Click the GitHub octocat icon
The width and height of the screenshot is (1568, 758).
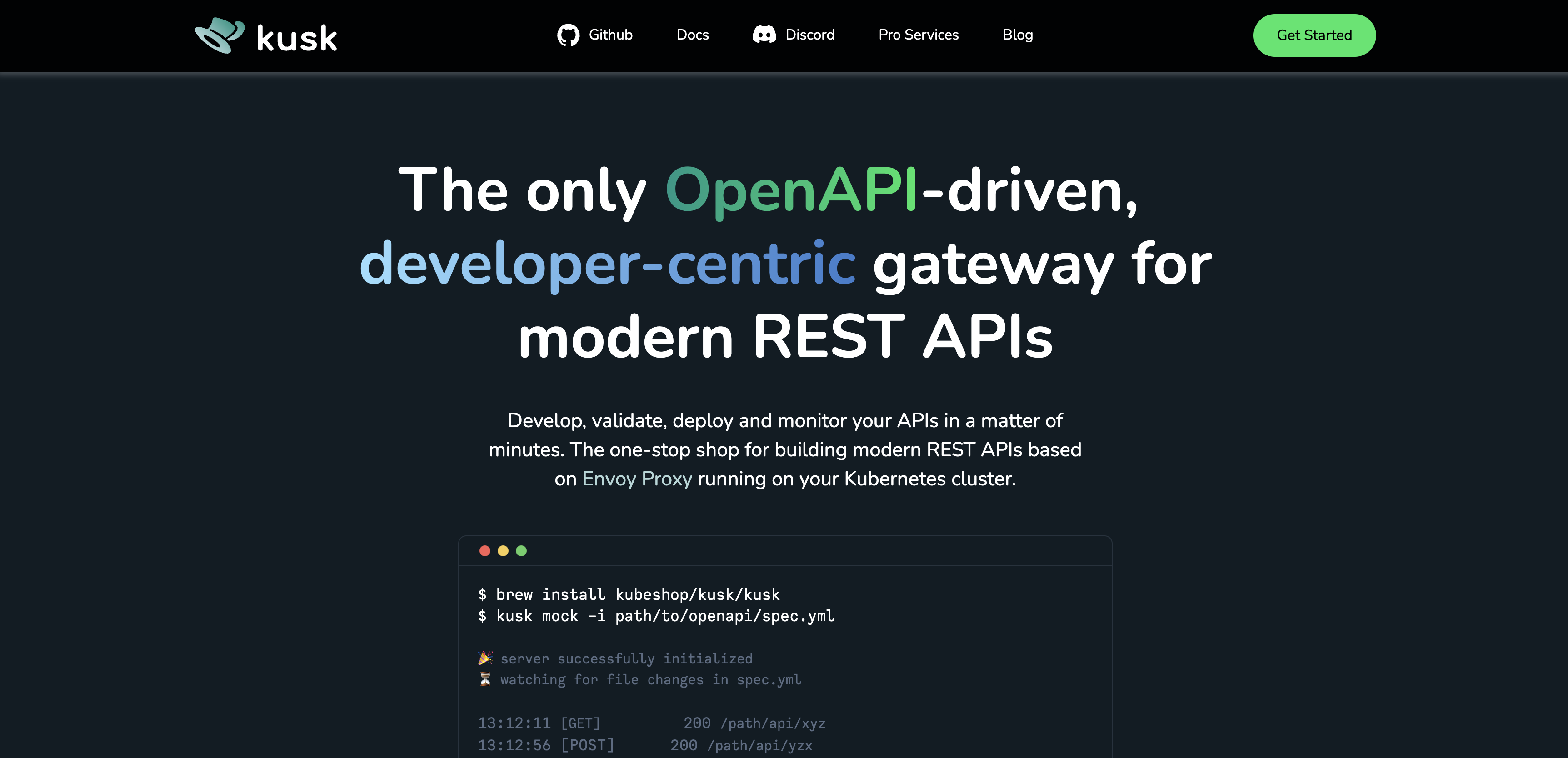(x=568, y=35)
